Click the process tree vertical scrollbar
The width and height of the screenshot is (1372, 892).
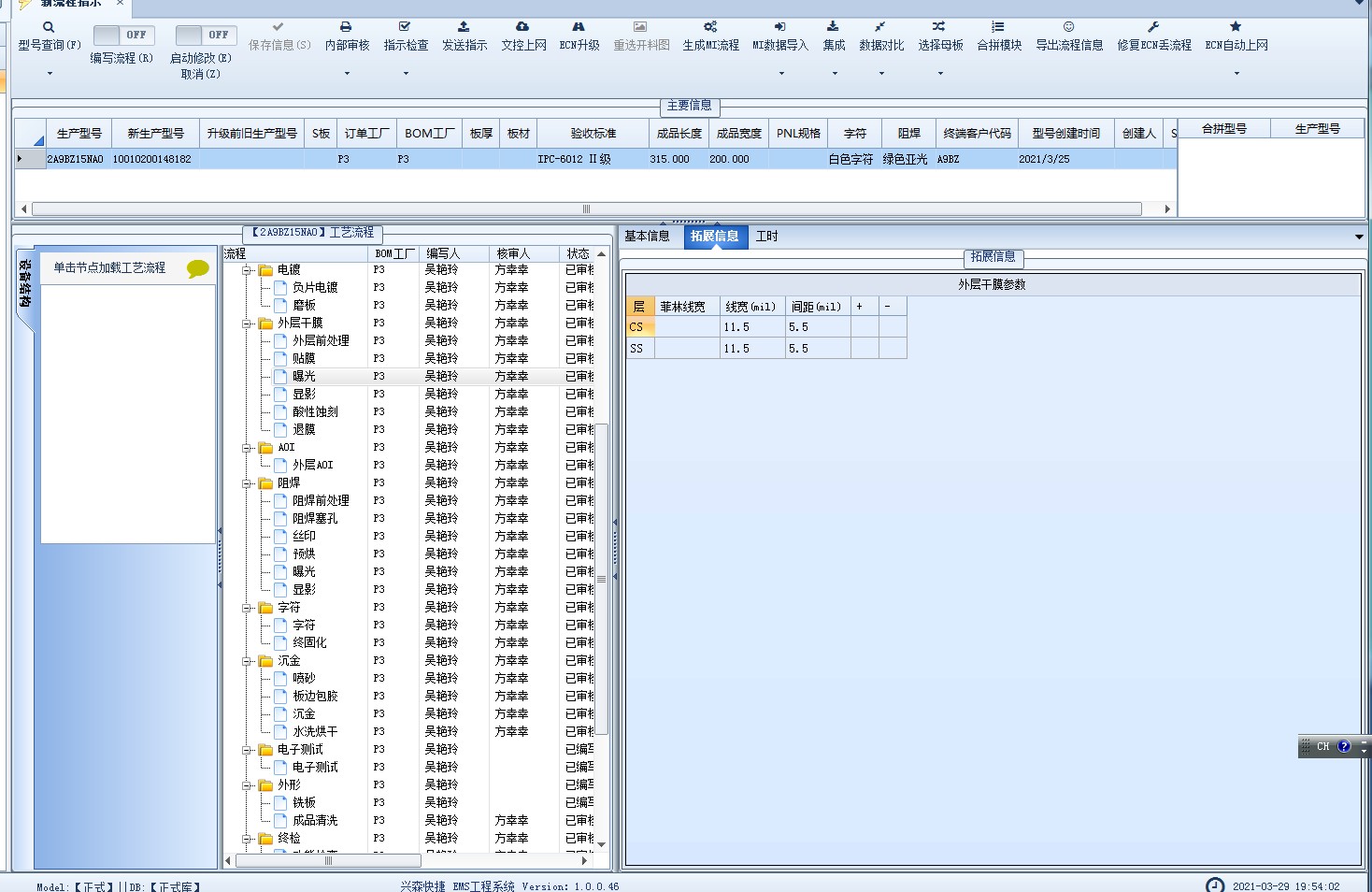(x=602, y=579)
